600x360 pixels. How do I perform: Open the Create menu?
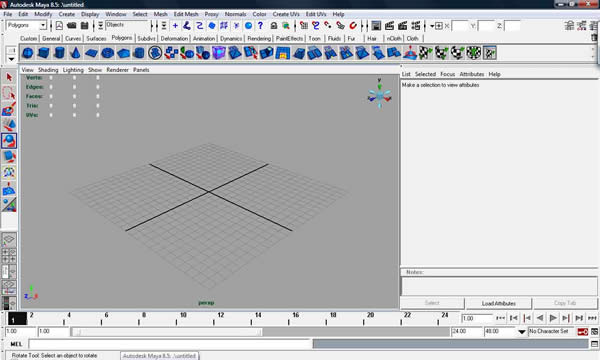tap(67, 14)
